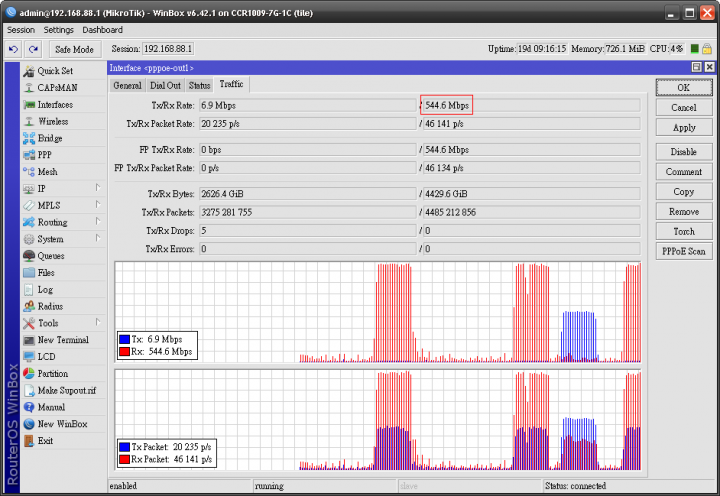Click the Session address 192.168.88.1 field
The image size is (720, 496).
click(x=168, y=49)
